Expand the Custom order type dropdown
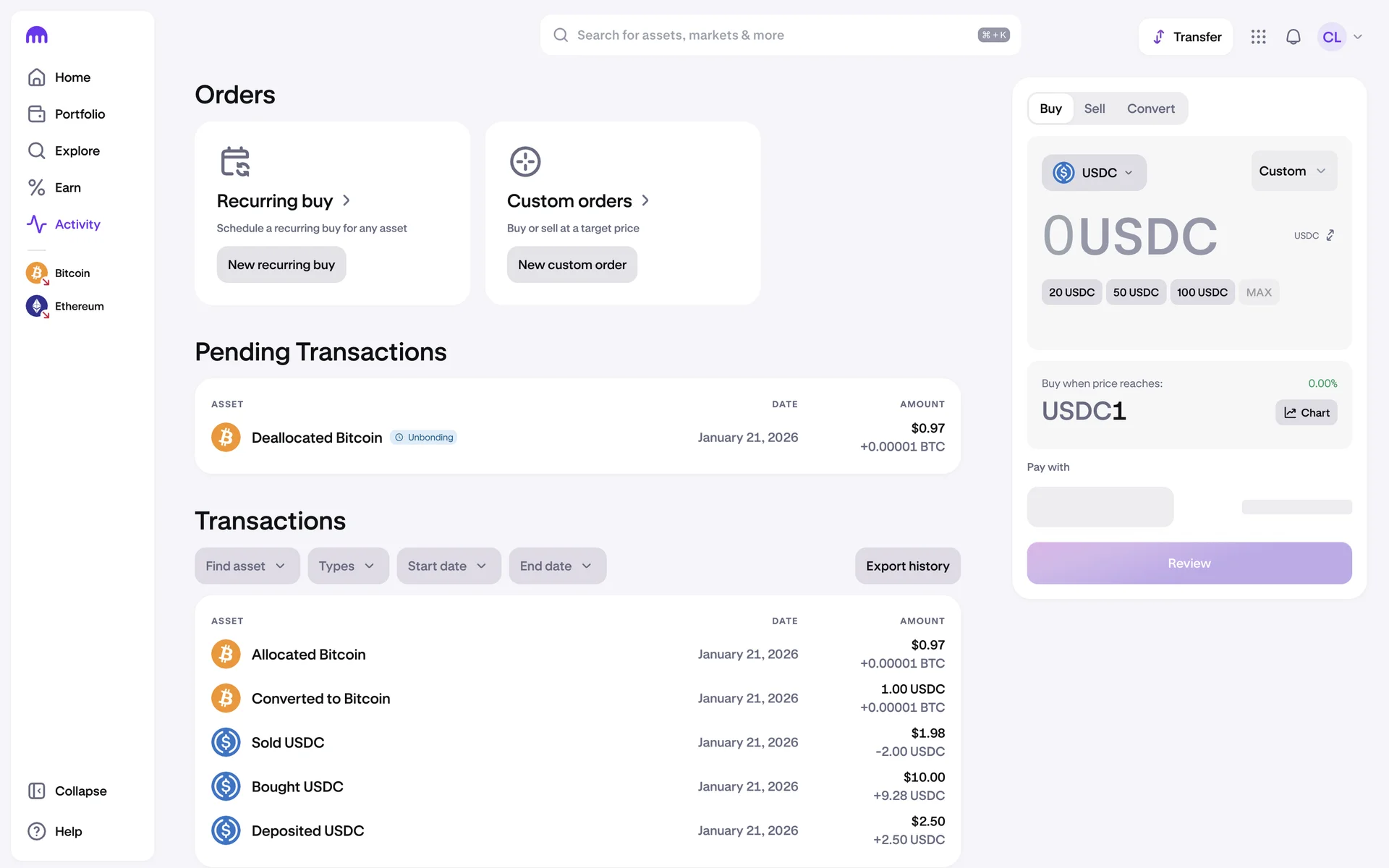1389x868 pixels. [x=1293, y=171]
